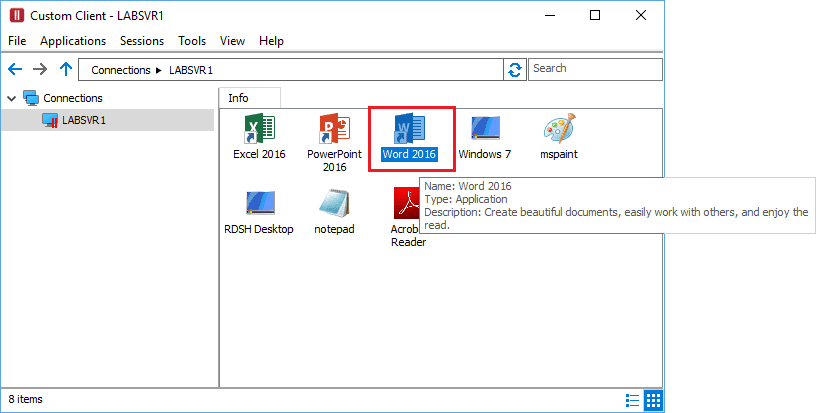816x413 pixels.
Task: Close the Custom Client window
Action: pos(641,16)
